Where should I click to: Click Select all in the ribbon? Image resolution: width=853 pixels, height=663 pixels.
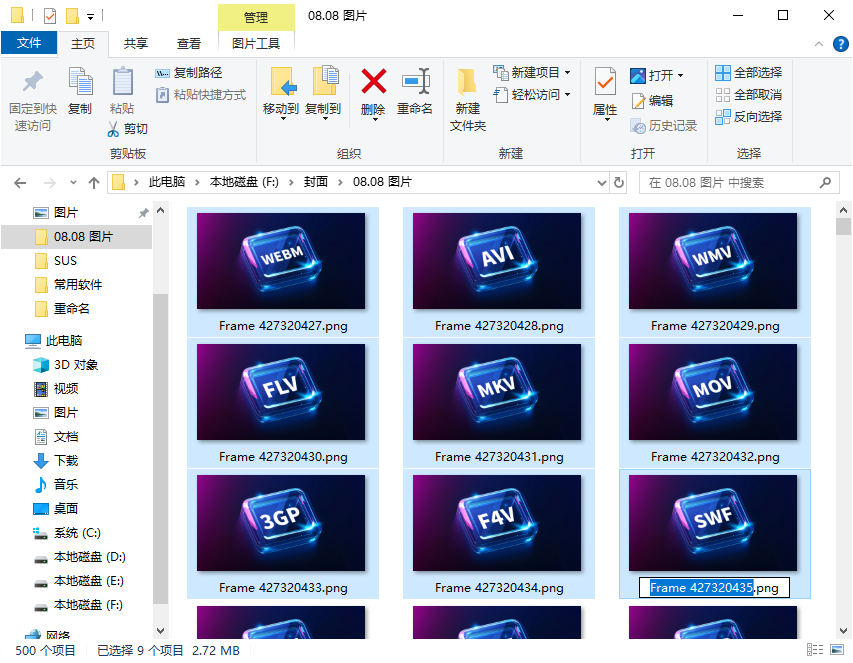pyautogui.click(x=749, y=73)
